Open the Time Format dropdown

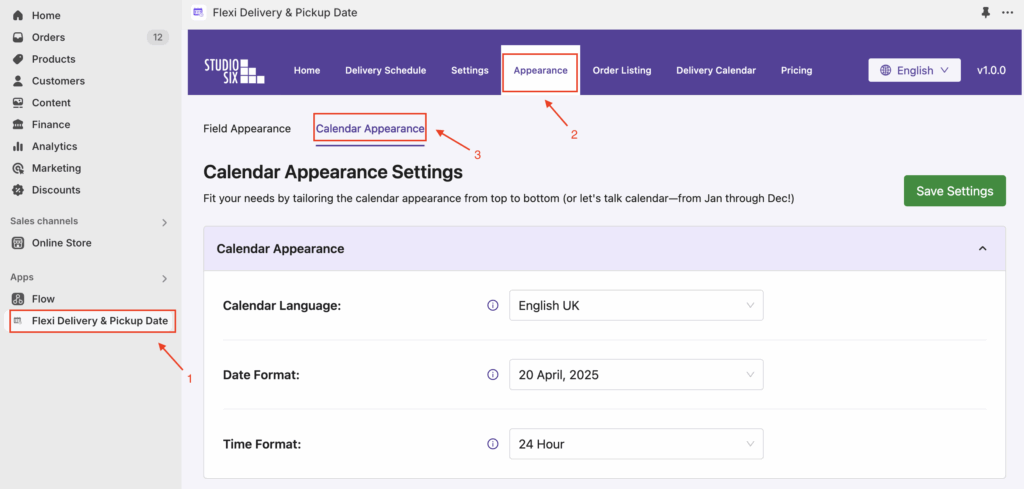[x=636, y=444]
